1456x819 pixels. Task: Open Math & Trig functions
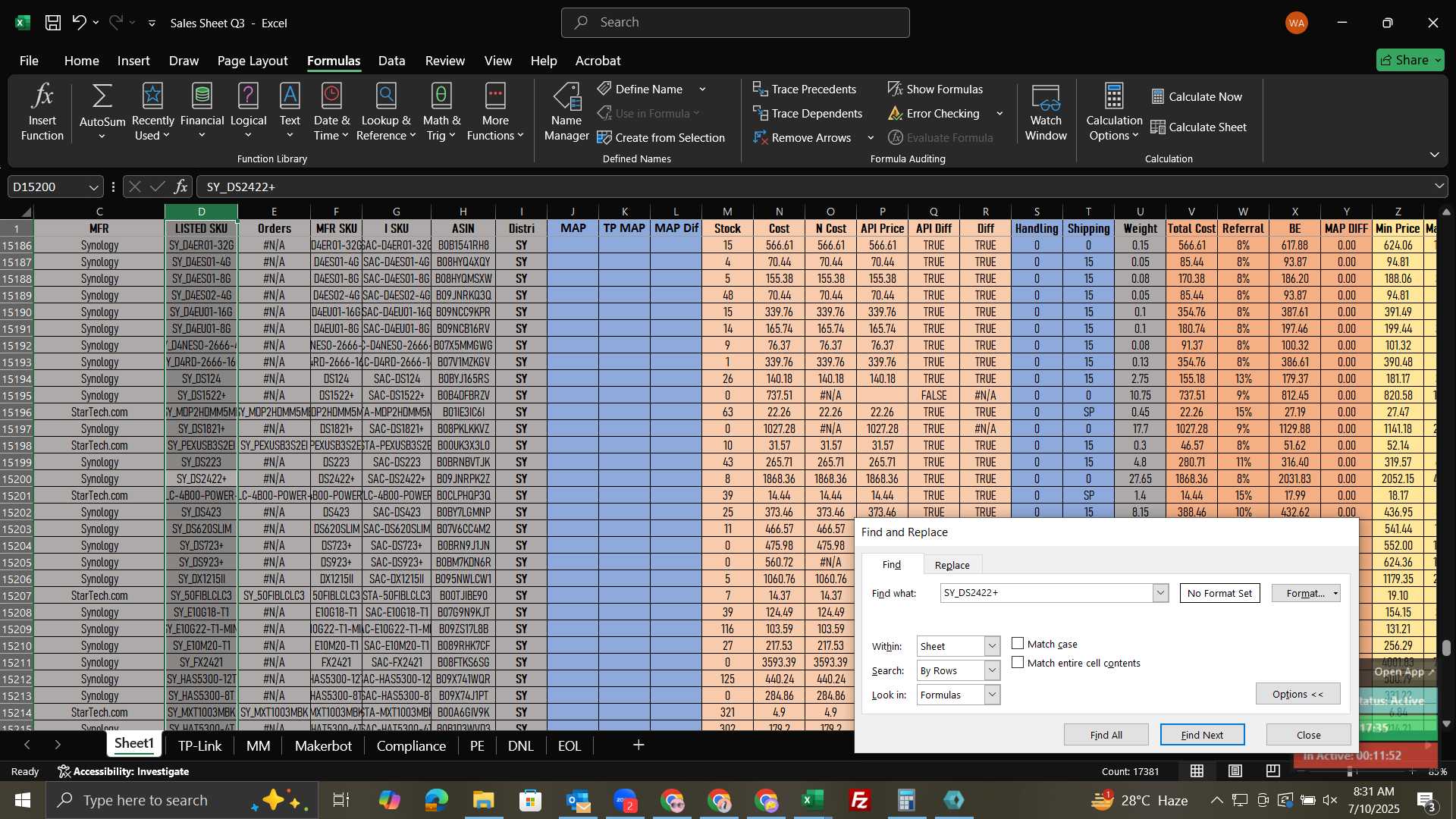(x=441, y=113)
